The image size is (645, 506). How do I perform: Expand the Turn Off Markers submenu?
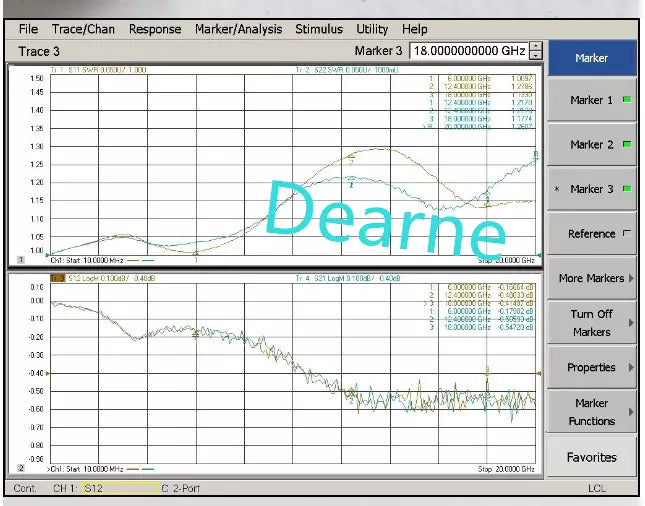click(x=591, y=323)
